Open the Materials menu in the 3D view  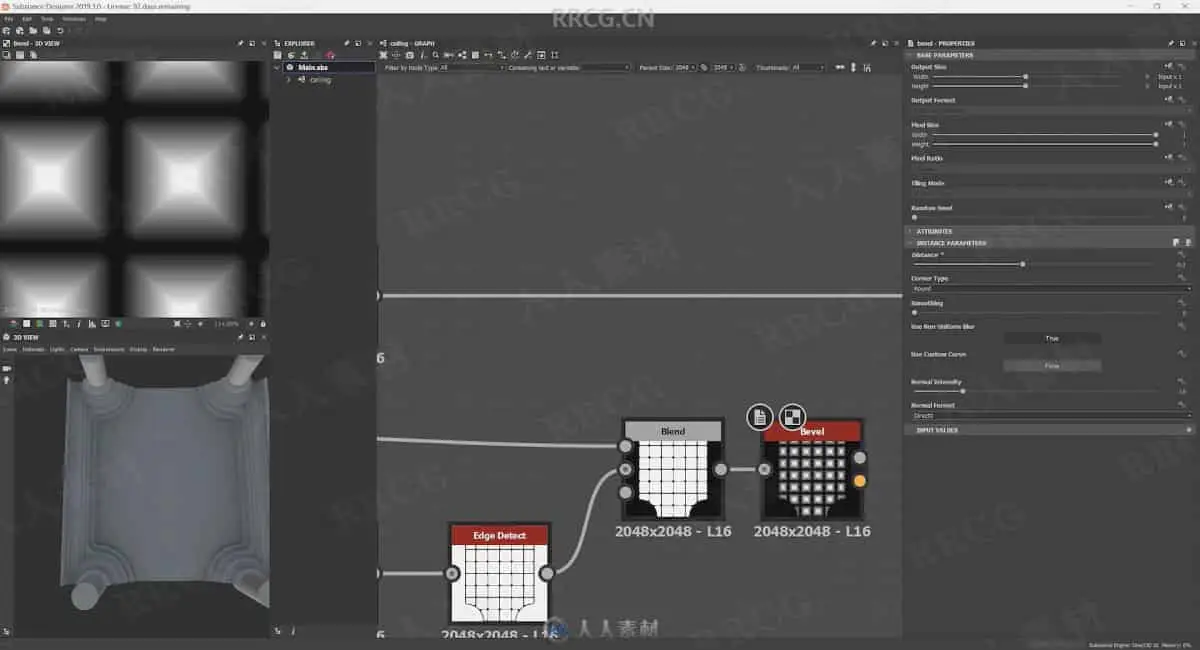34,349
